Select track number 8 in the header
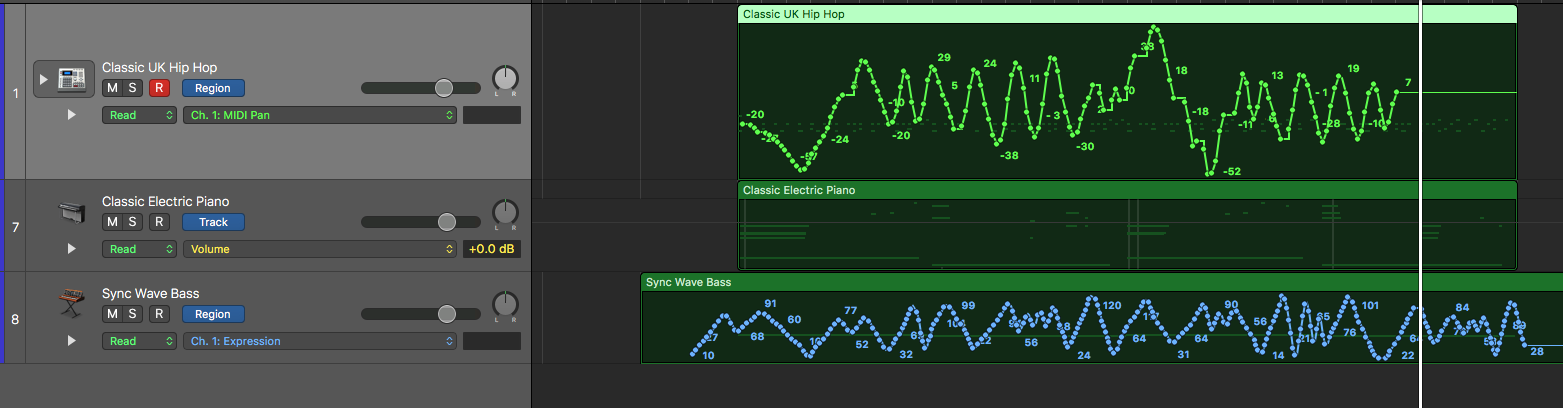 (x=15, y=319)
